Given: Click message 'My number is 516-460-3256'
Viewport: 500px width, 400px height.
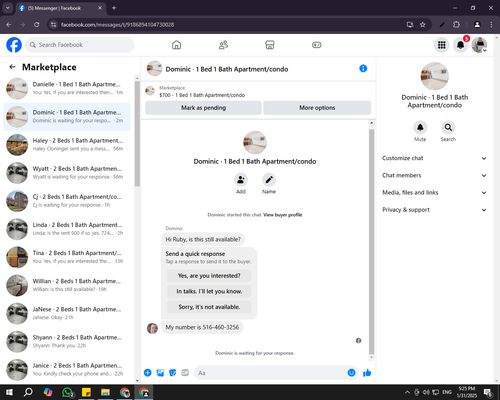Looking at the screenshot, I should pyautogui.click(x=202, y=327).
